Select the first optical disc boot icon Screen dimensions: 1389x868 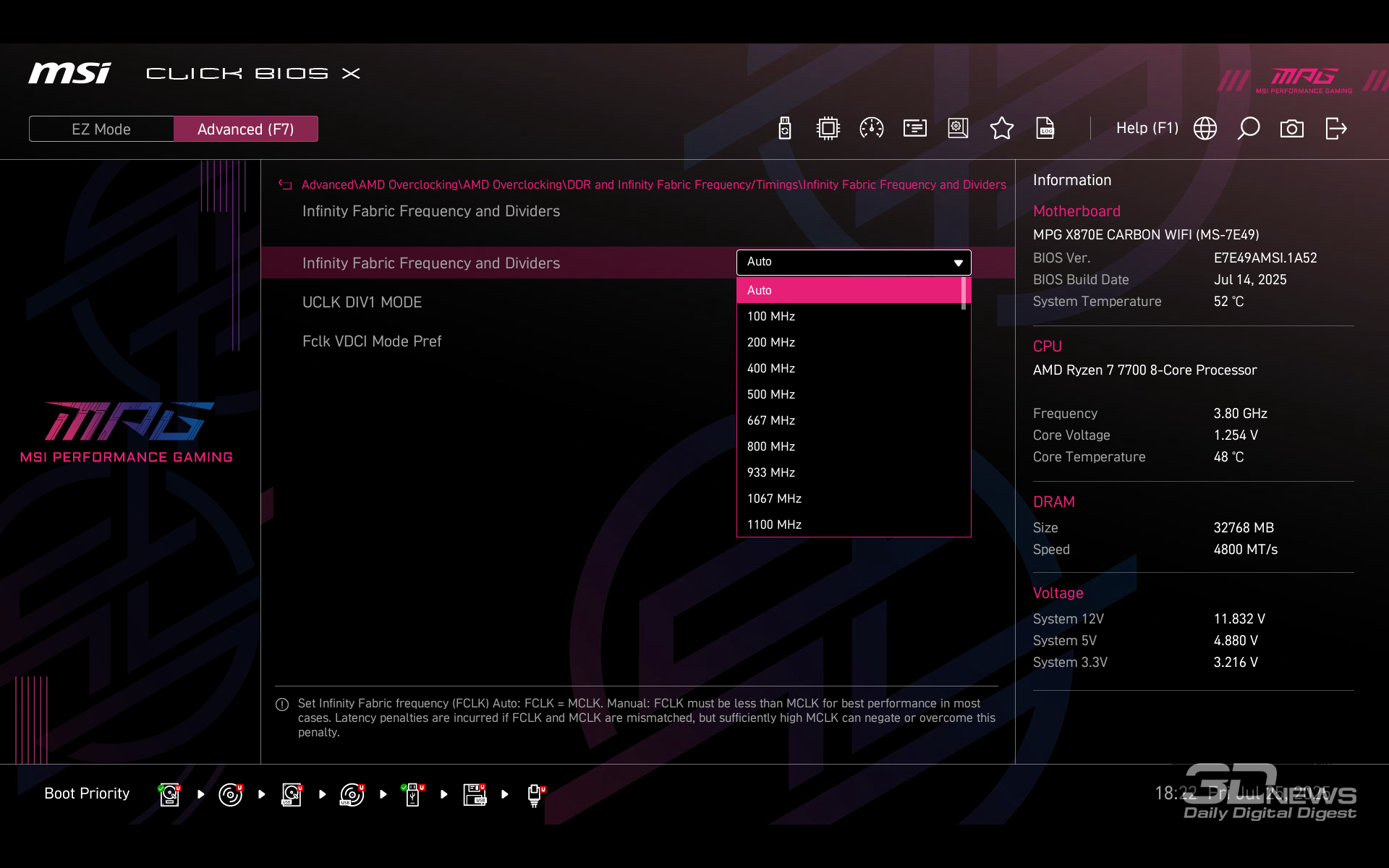coord(231,794)
